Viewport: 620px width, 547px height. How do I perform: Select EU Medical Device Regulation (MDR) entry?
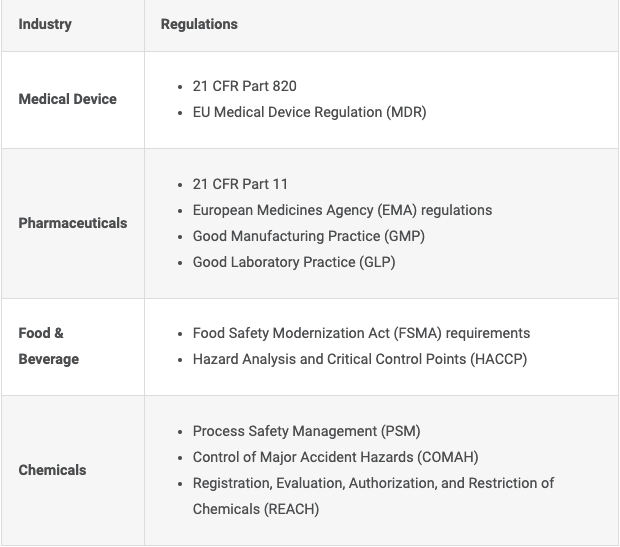(309, 112)
